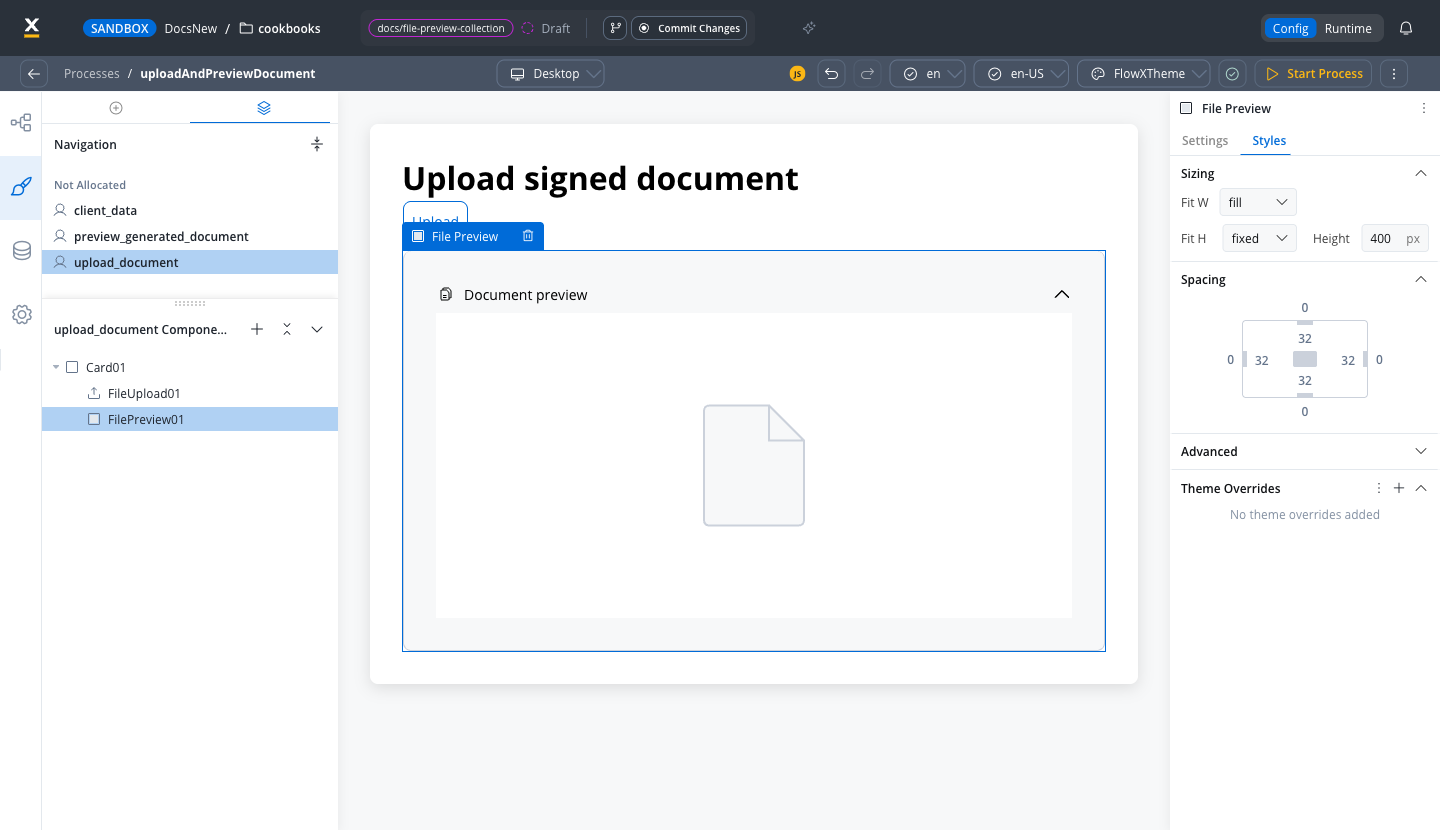1440x830 pixels.
Task: Collapse the Sizing section
Action: pyautogui.click(x=1421, y=173)
